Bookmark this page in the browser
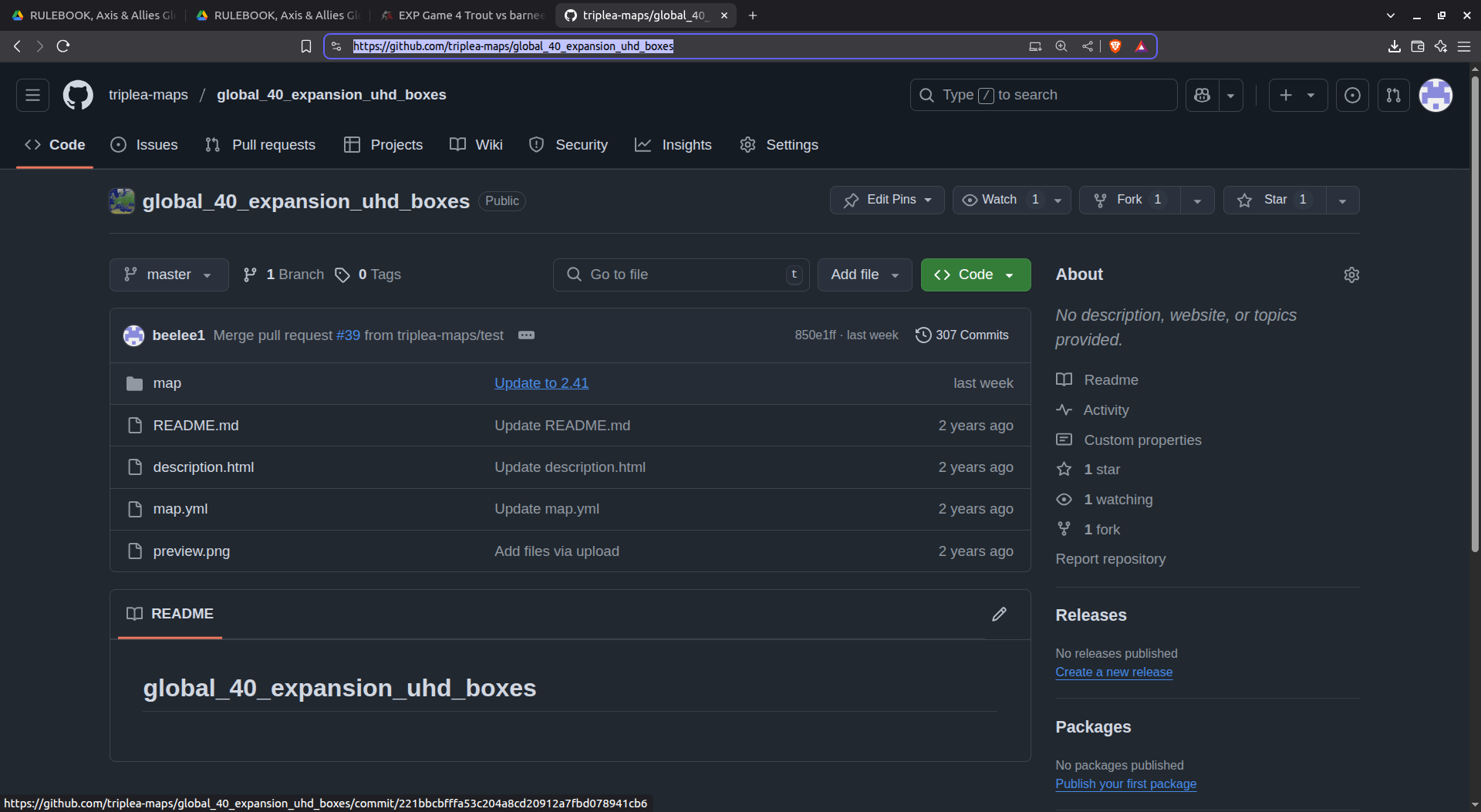The height and width of the screenshot is (812, 1481). point(306,46)
